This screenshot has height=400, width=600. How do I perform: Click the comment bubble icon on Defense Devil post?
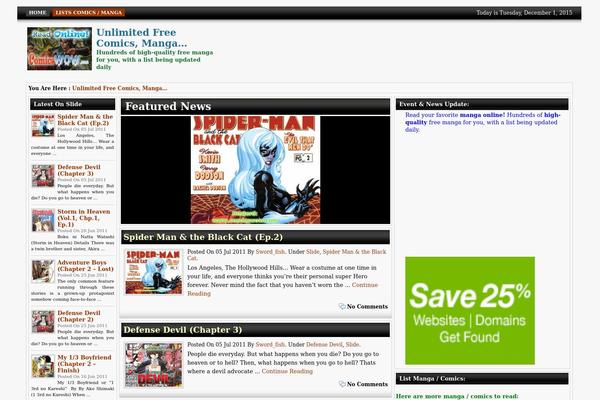(342, 384)
